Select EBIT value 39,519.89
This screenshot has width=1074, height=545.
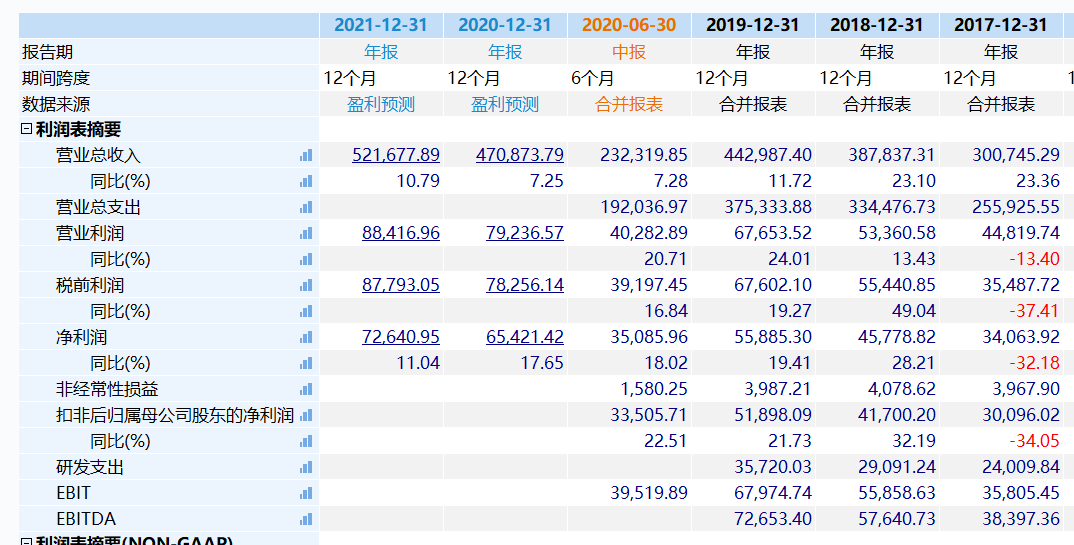[x=649, y=493]
